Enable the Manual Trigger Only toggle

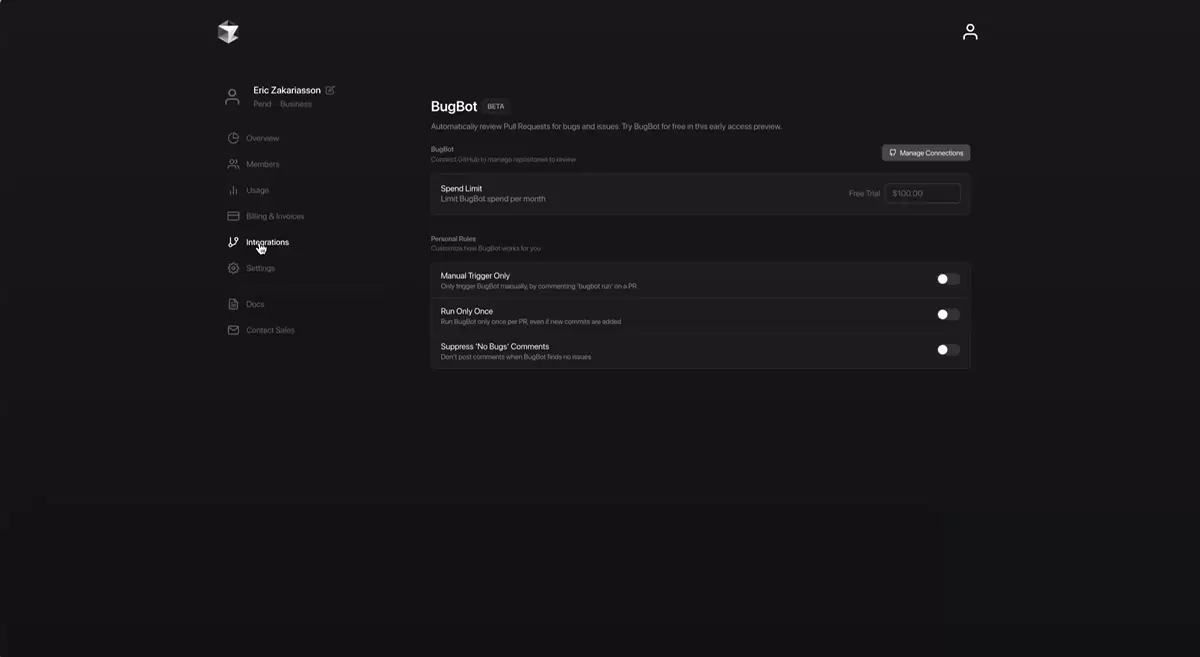click(948, 279)
